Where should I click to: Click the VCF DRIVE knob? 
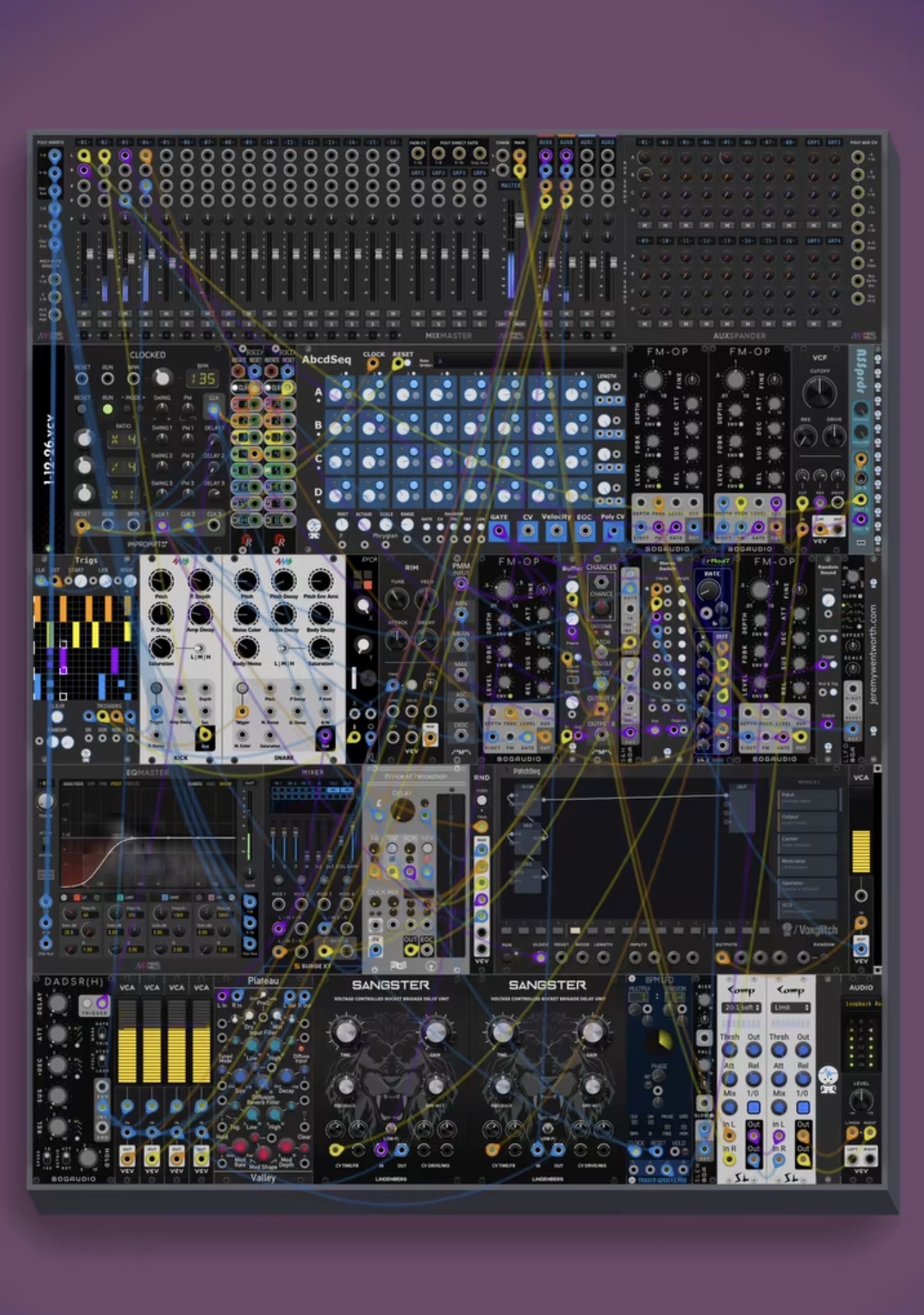pos(834,435)
